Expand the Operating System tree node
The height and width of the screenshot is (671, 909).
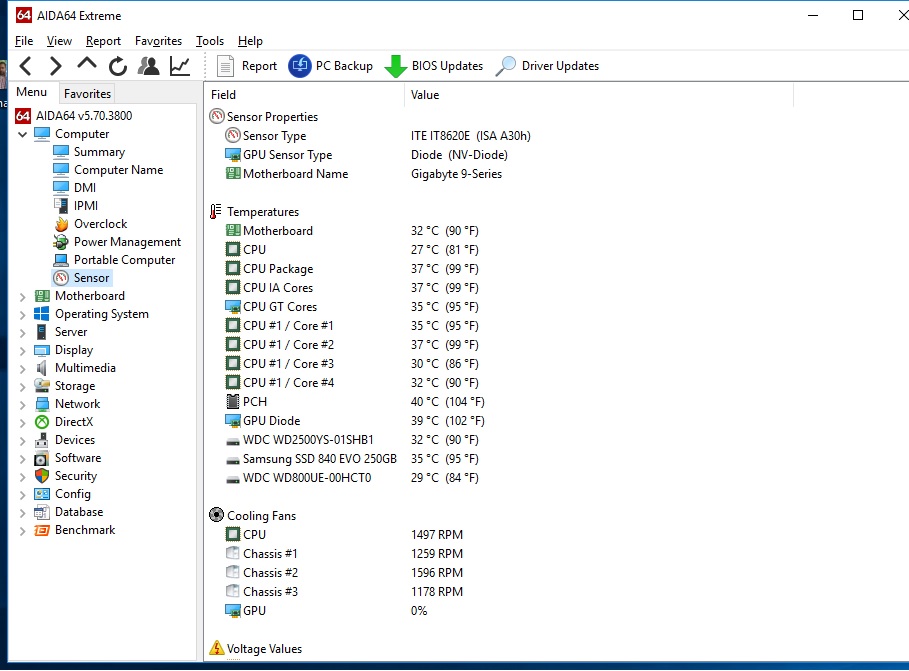pos(23,315)
